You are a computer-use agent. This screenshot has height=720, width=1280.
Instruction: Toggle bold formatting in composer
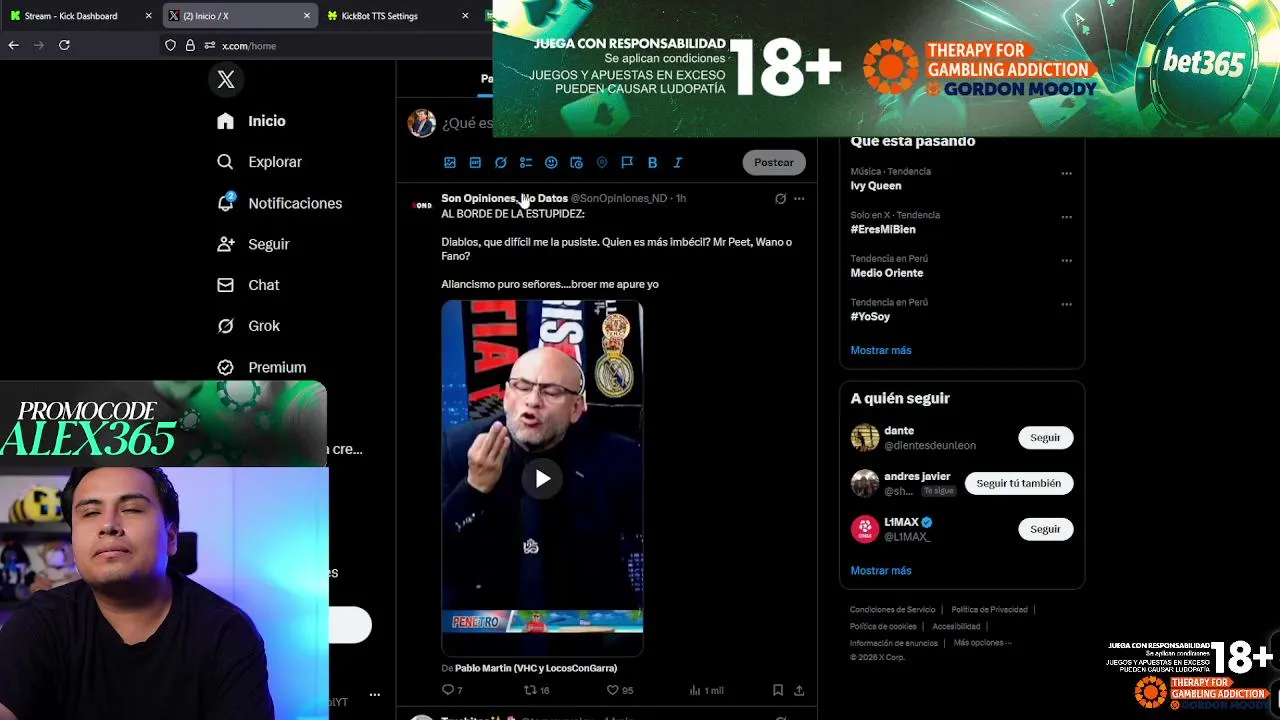pos(652,162)
